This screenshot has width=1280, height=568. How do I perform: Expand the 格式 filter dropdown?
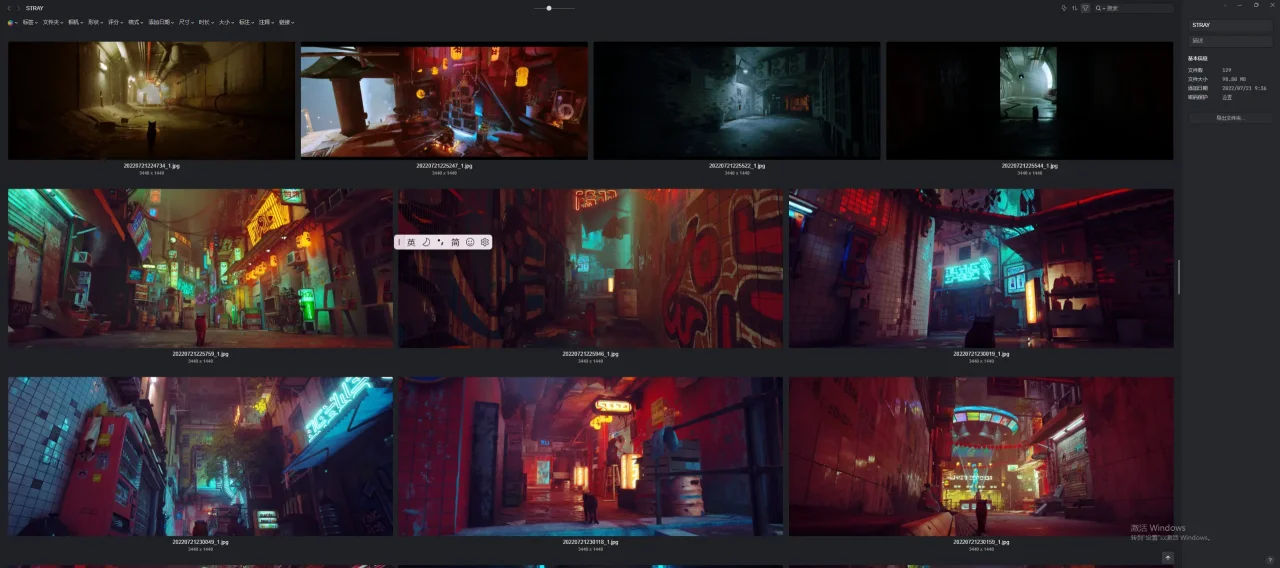(x=135, y=22)
